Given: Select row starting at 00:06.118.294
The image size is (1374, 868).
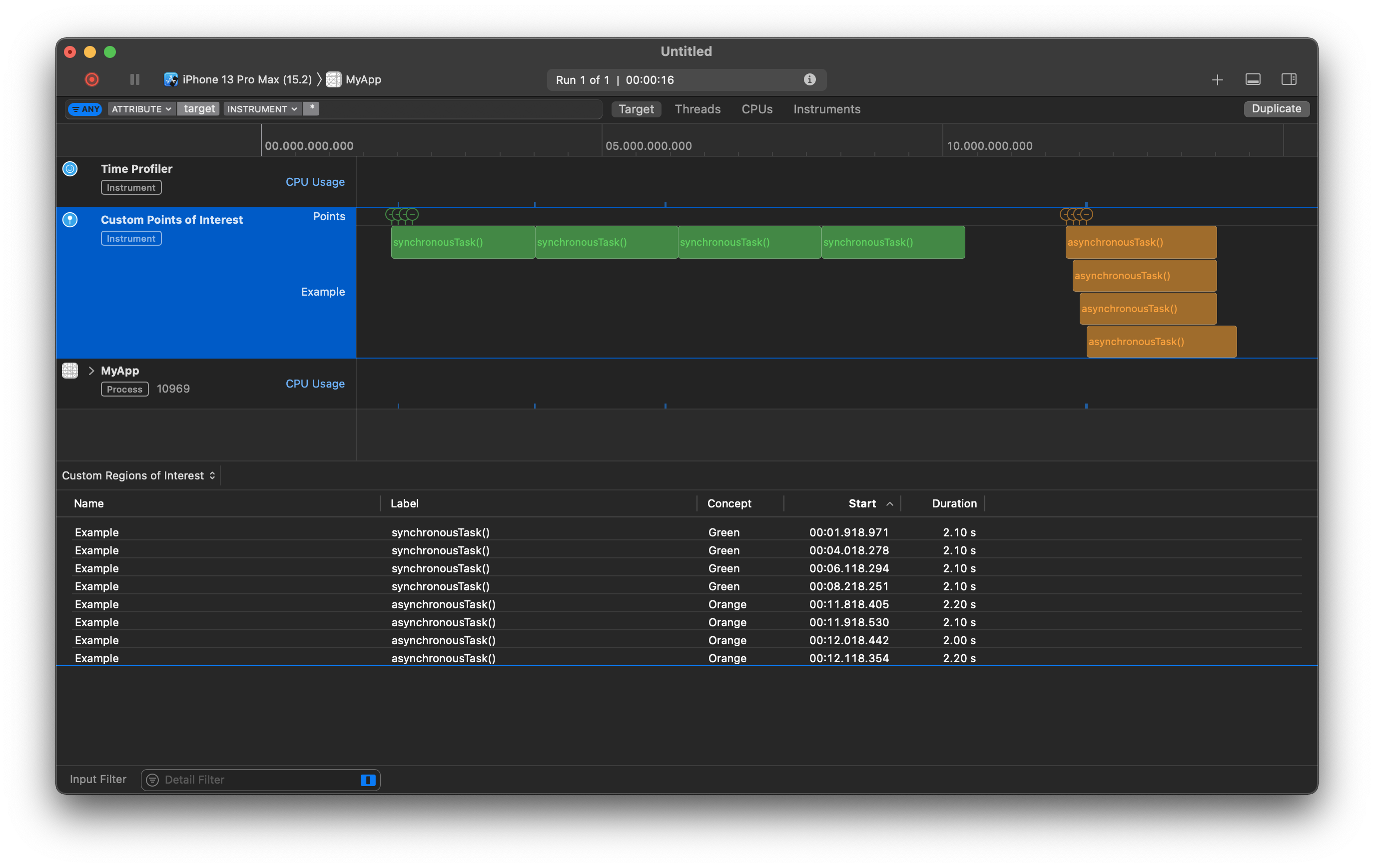Looking at the screenshot, I should (x=687, y=568).
